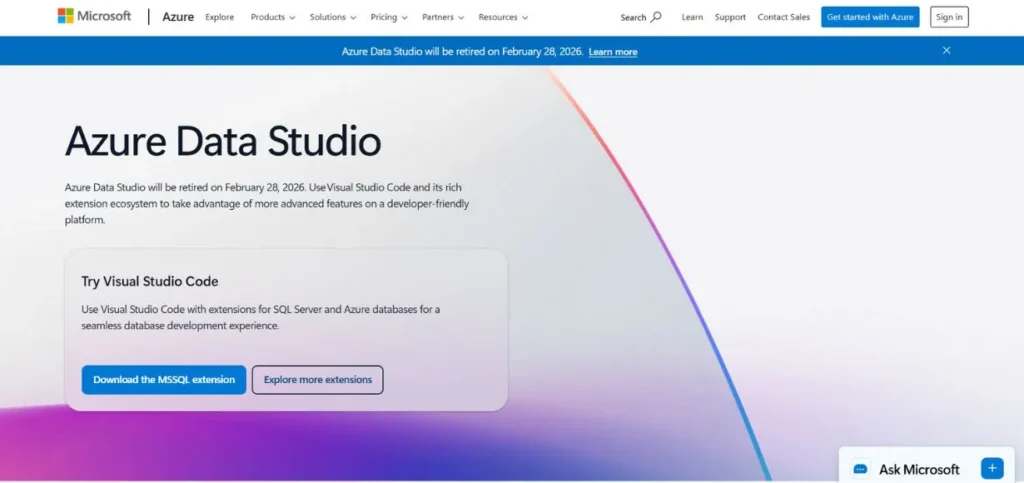Image resolution: width=1024 pixels, height=483 pixels.
Task: Expand the Solutions dropdown menu
Action: 332,17
